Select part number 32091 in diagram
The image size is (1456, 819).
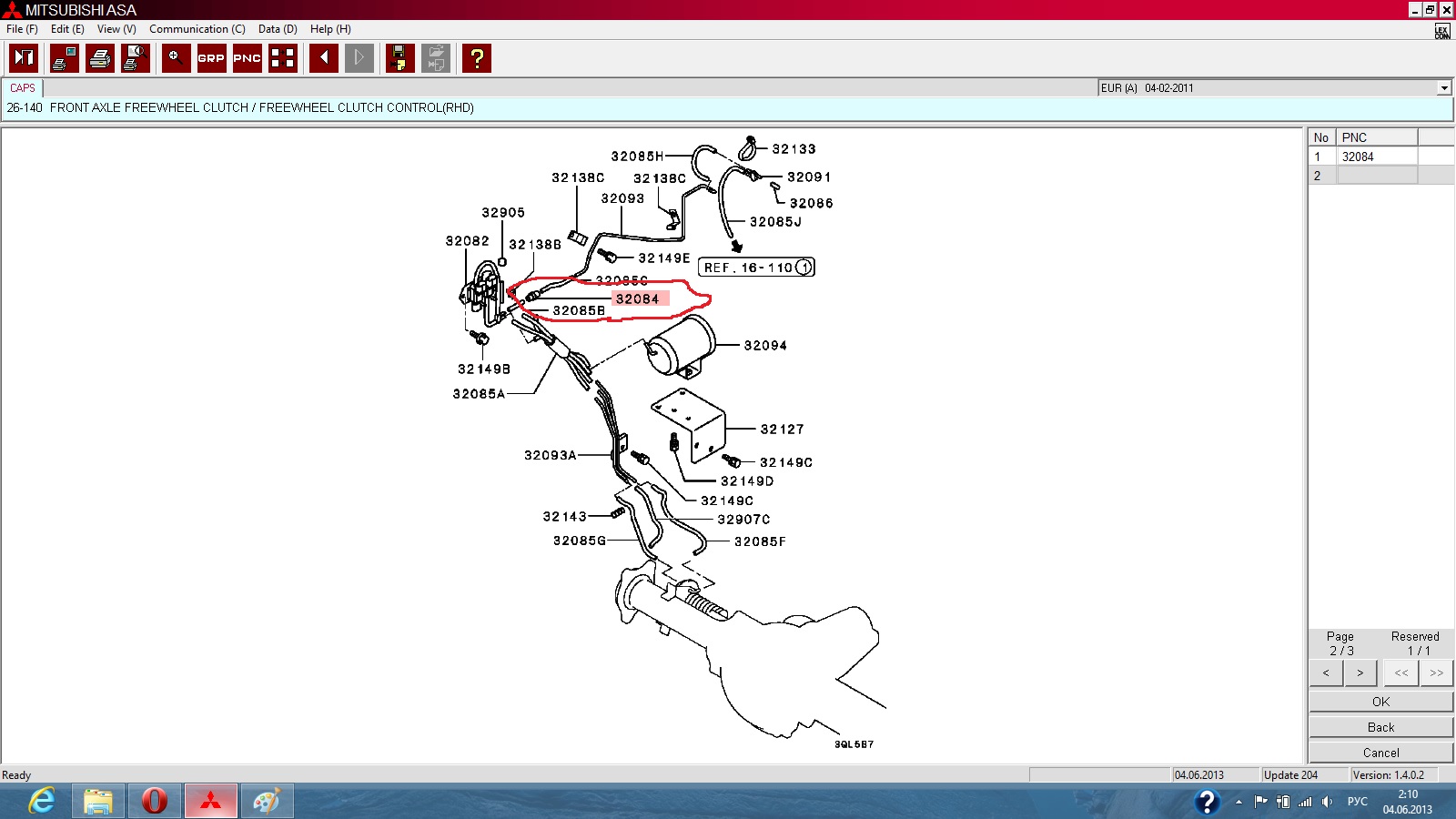tap(809, 177)
